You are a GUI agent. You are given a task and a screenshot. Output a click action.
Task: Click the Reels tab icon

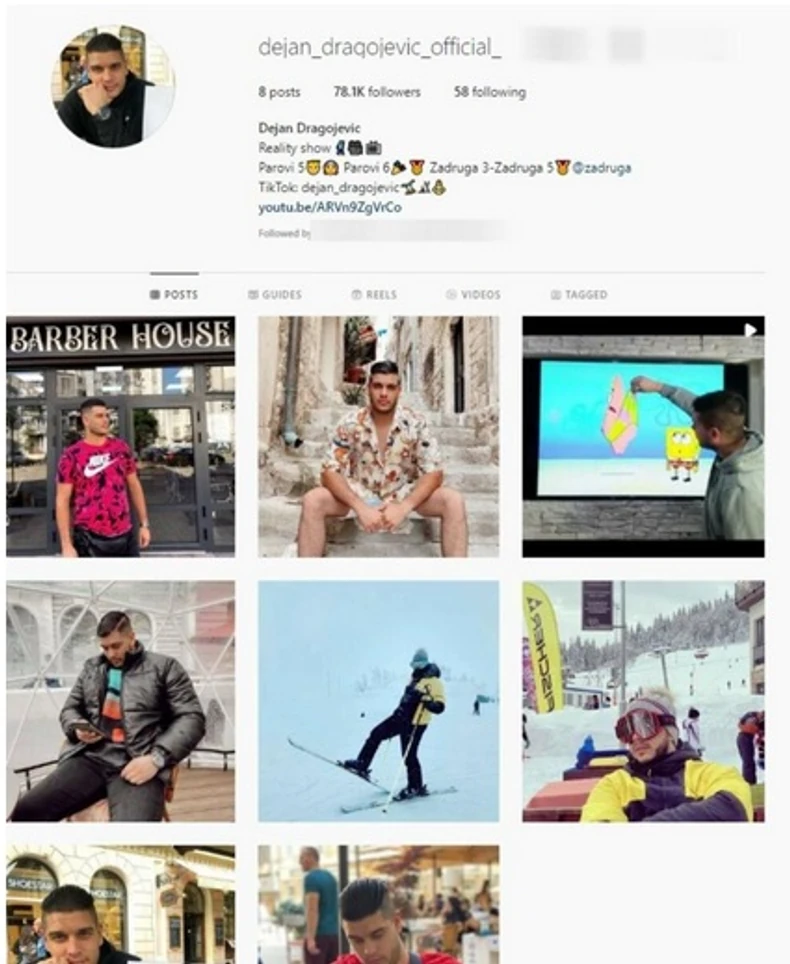(357, 295)
